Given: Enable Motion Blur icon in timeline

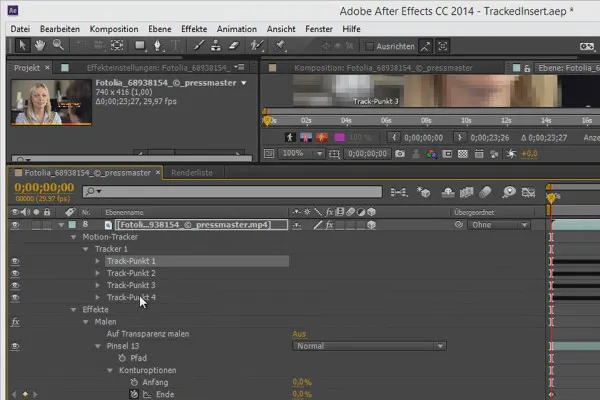Looking at the screenshot, I should click(x=485, y=192).
